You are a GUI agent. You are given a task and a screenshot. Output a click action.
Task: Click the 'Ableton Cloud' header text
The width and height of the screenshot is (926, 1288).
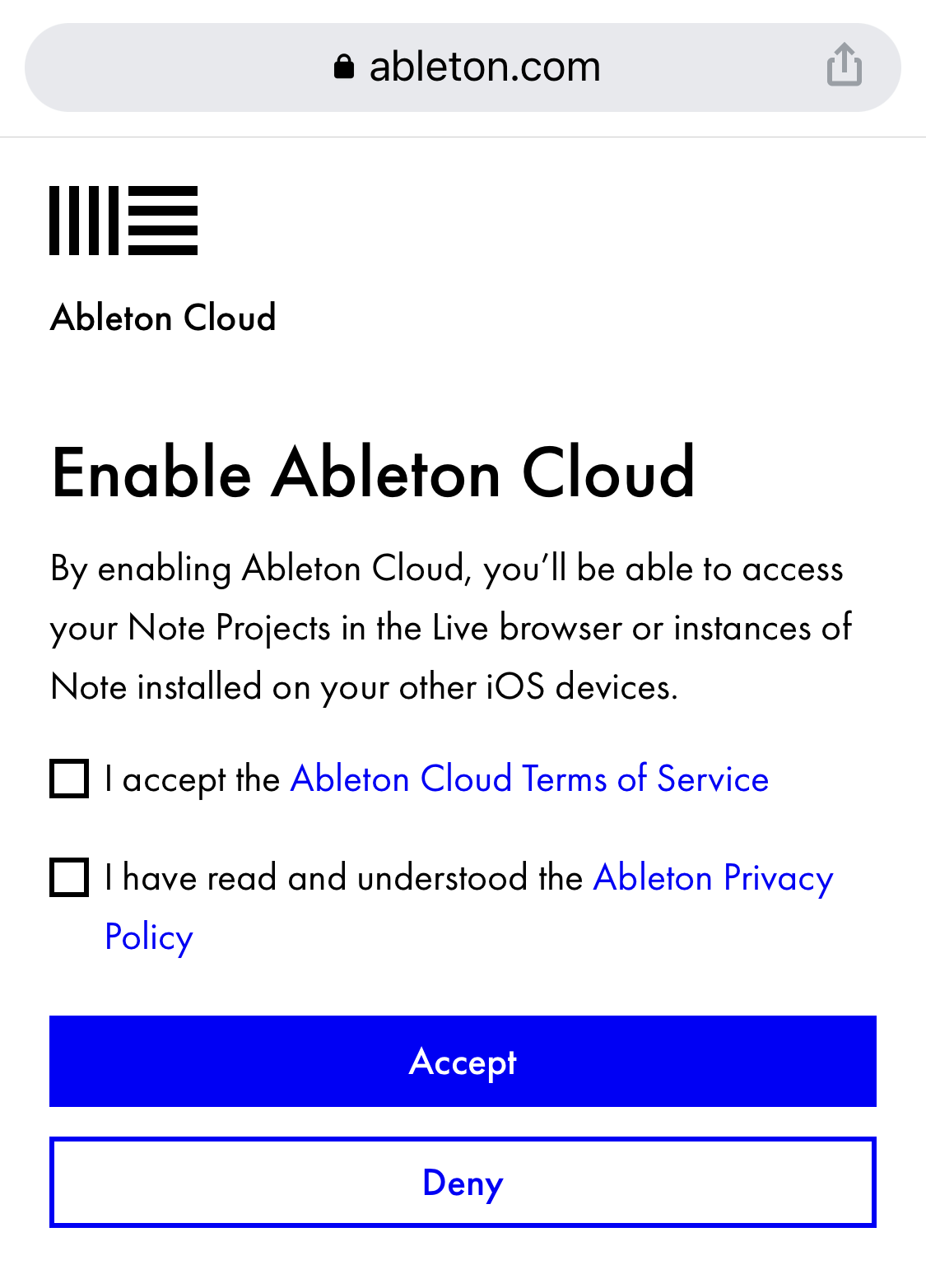(x=162, y=318)
